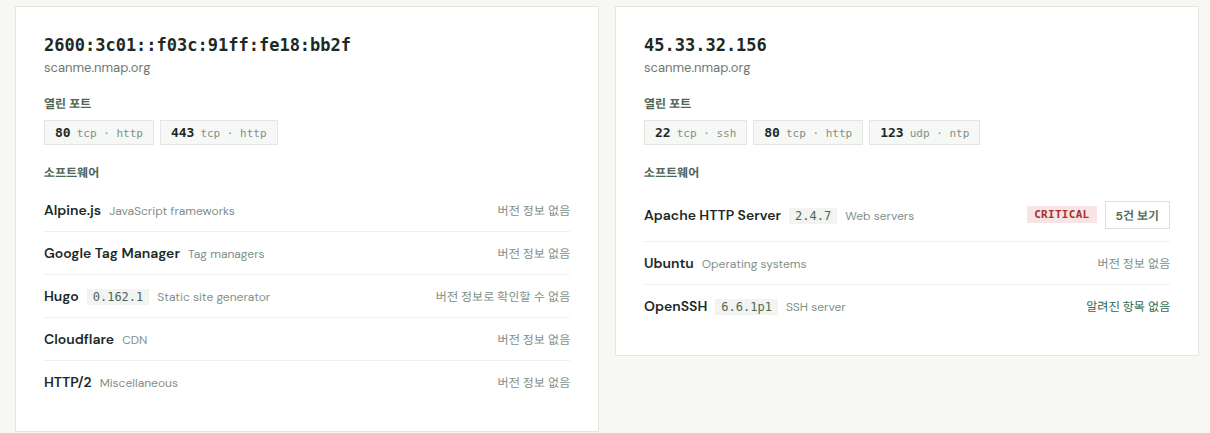Screen dimensions: 1210x433
Task: Click Apache version tag 2.4.7
Action: point(813,216)
